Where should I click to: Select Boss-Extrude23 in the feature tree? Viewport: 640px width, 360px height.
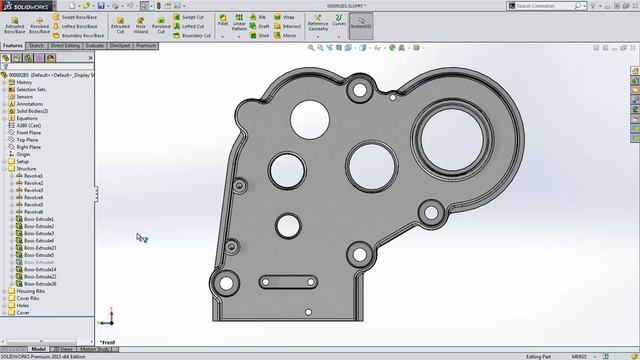coord(36,248)
